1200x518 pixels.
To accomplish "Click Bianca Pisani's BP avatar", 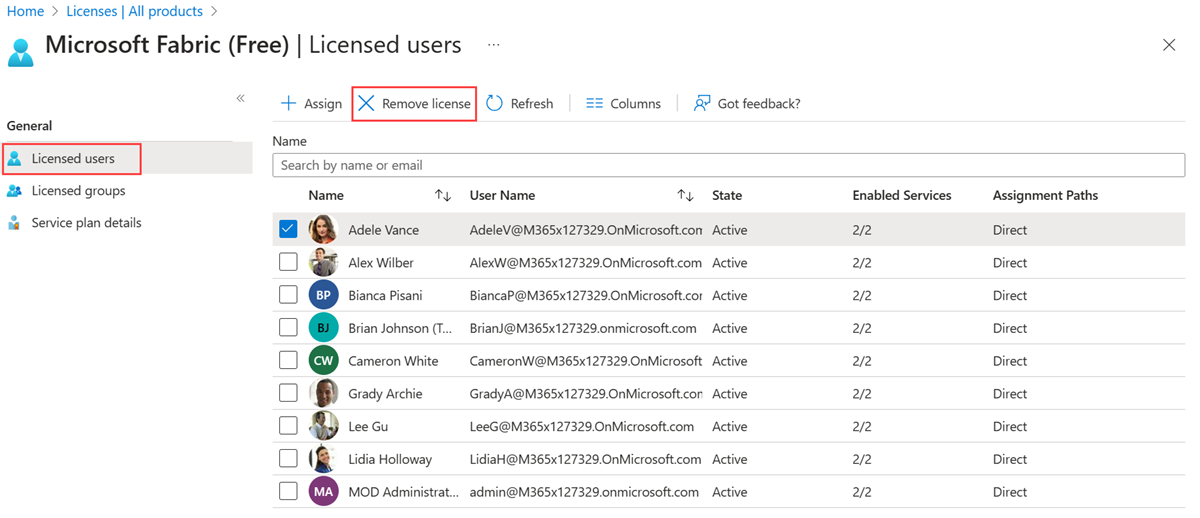I will point(323,296).
